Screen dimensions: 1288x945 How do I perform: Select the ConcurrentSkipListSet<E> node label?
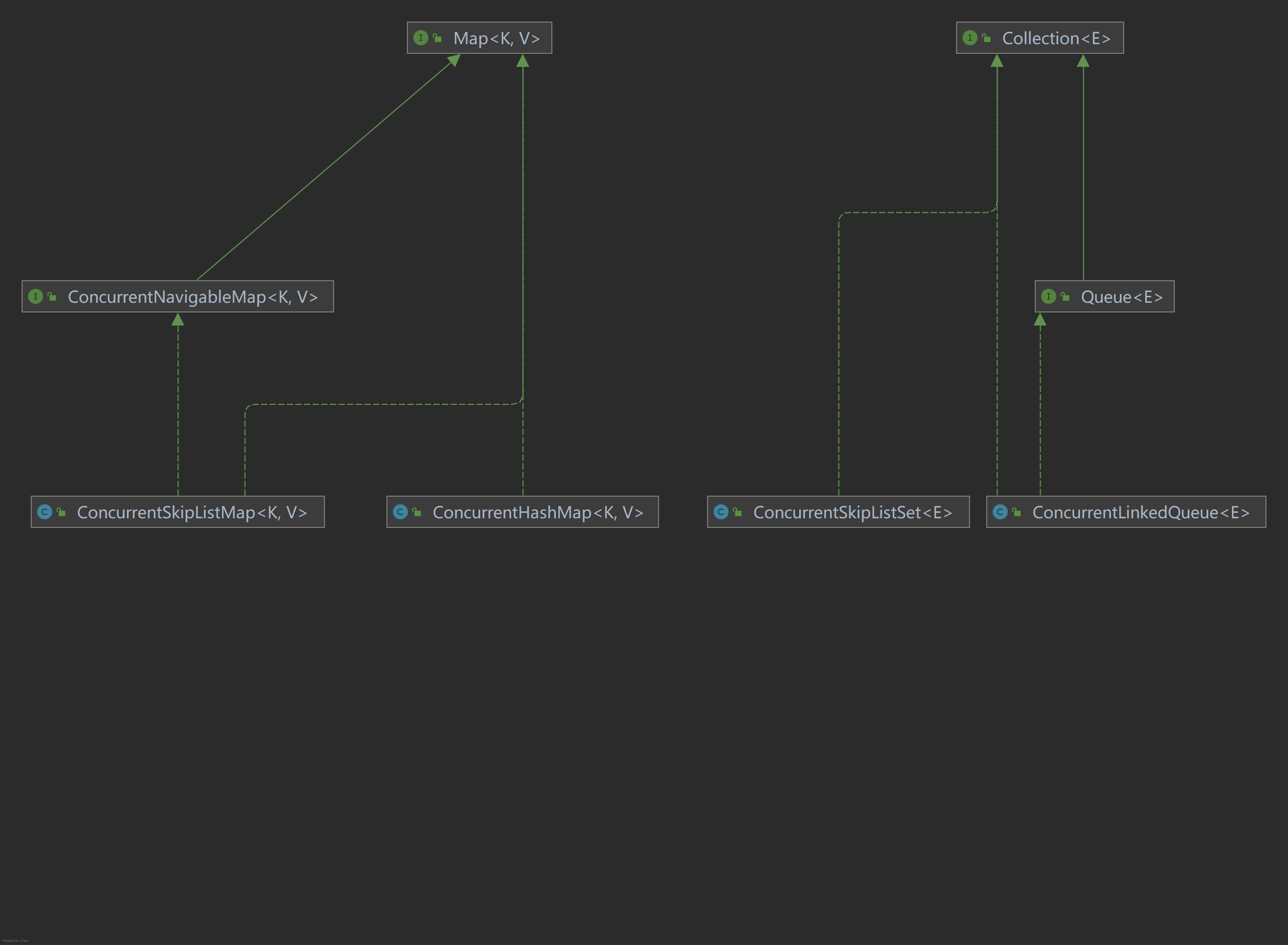pos(853,512)
